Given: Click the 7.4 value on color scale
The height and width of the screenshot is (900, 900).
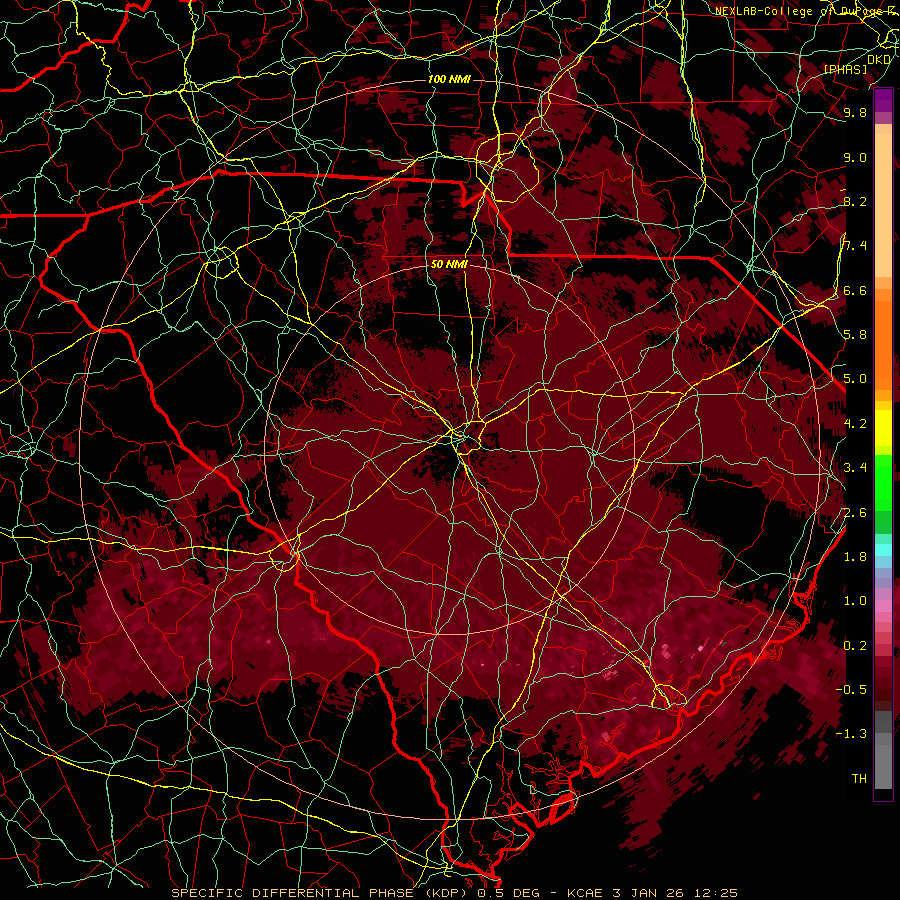Looking at the screenshot, I should (x=855, y=246).
